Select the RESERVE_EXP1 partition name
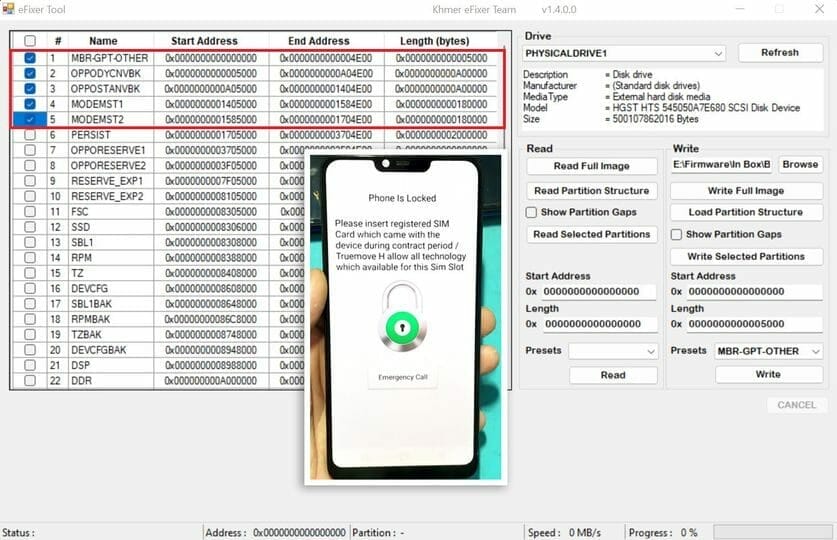This screenshot has width=837, height=540. (107, 181)
